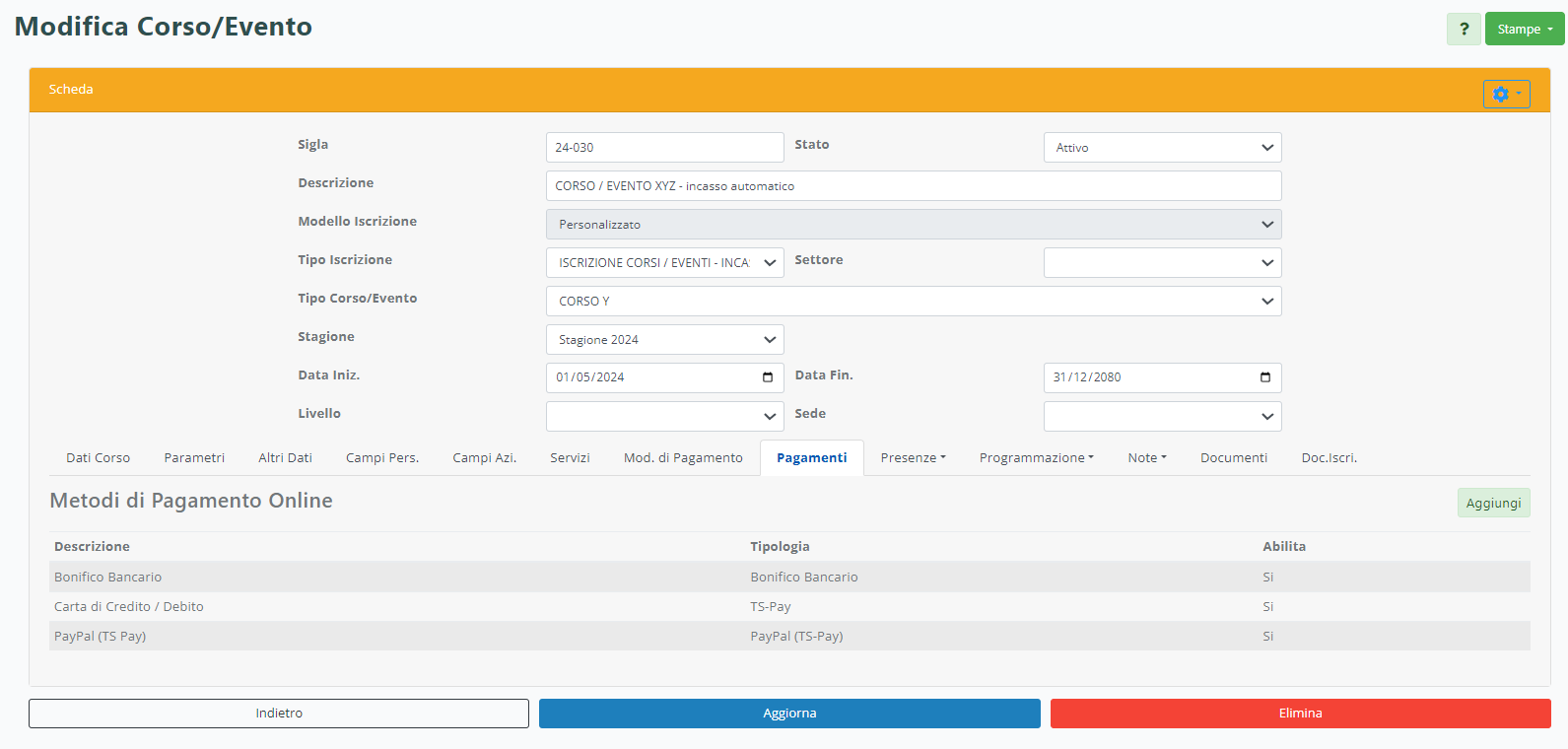Open calendar picker for Data Fin.
This screenshot has height=749, width=1568.
[x=1265, y=377]
